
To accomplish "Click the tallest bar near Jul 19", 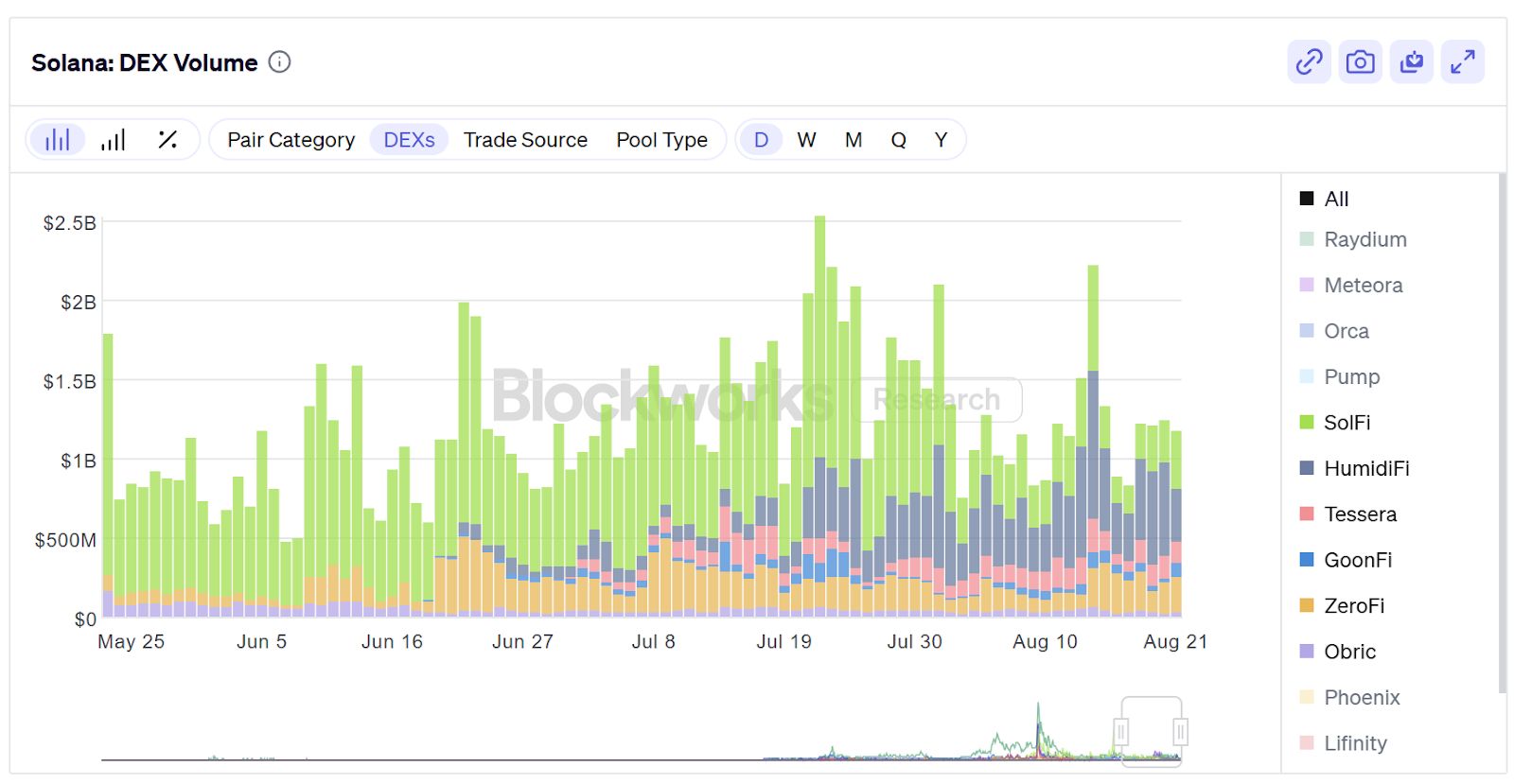I will [x=819, y=416].
